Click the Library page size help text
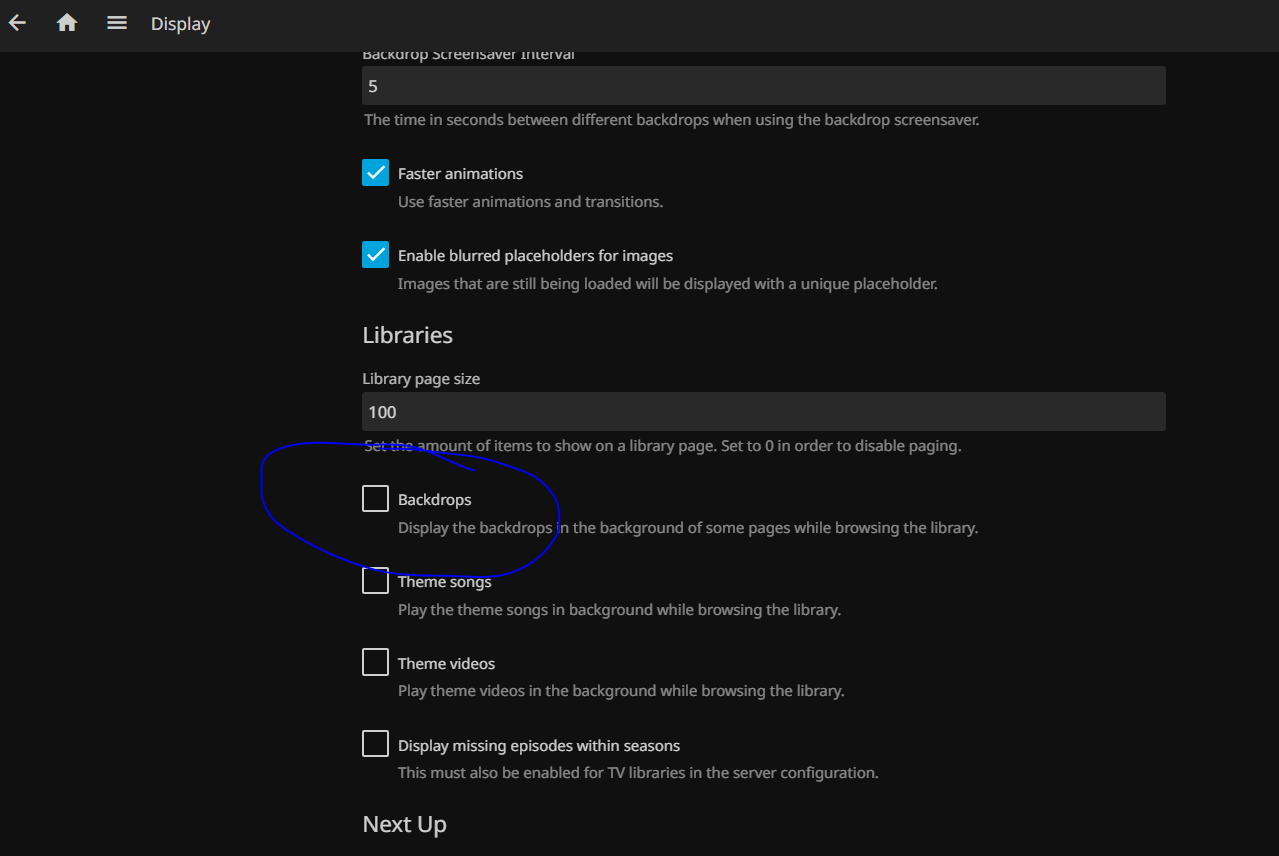1279x856 pixels. tap(662, 446)
